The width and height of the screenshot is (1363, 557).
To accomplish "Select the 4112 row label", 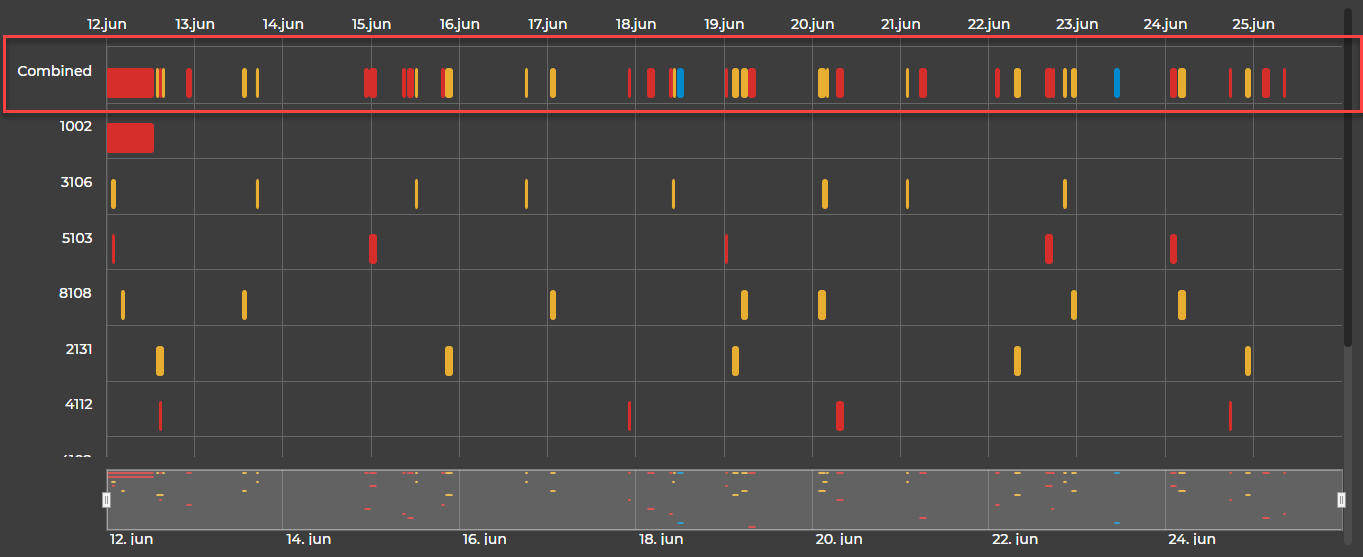I will [x=78, y=404].
